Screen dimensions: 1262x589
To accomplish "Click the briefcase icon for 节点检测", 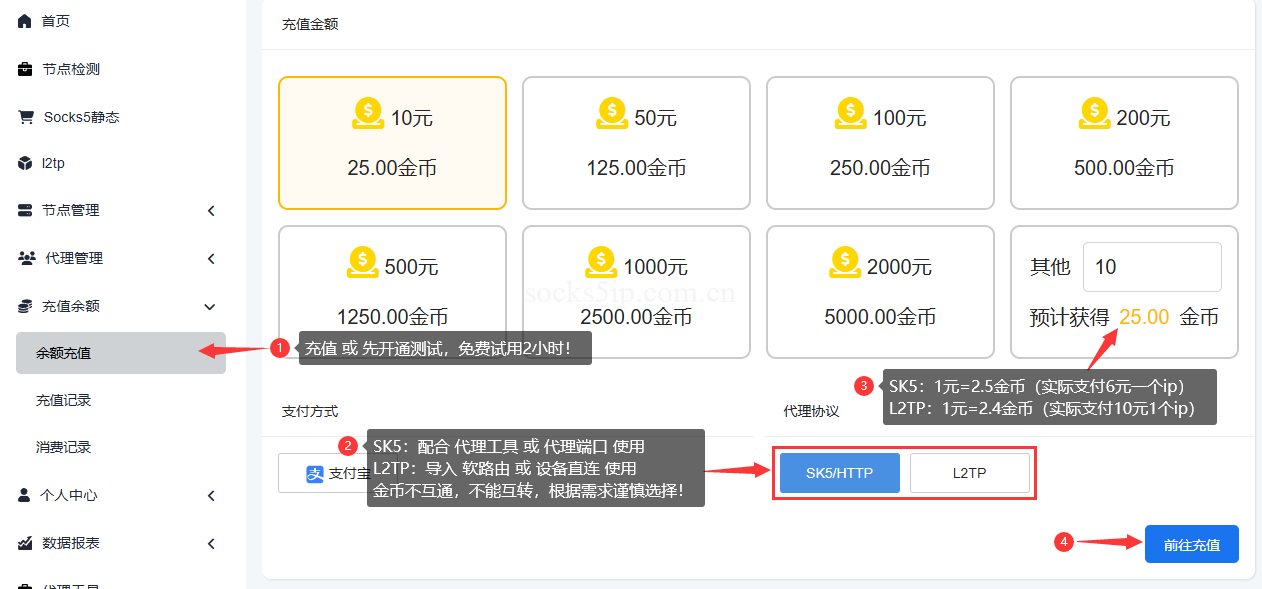I will (x=25, y=69).
